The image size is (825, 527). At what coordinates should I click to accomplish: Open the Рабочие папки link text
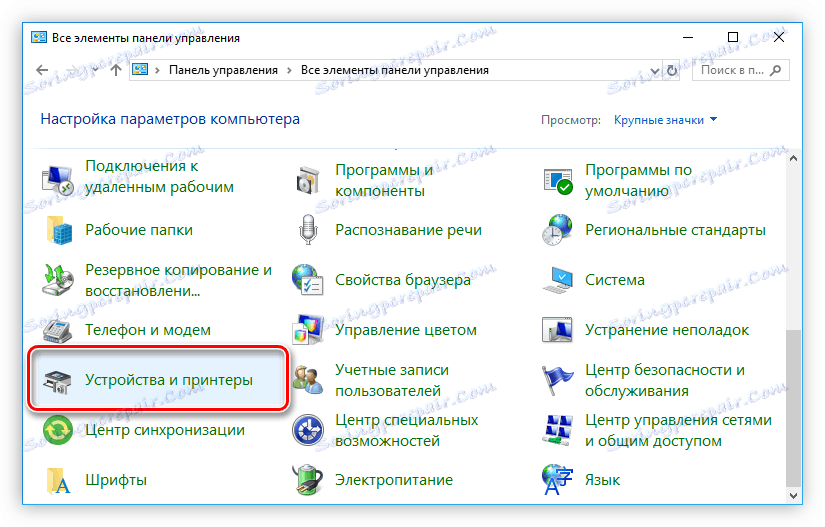139,230
